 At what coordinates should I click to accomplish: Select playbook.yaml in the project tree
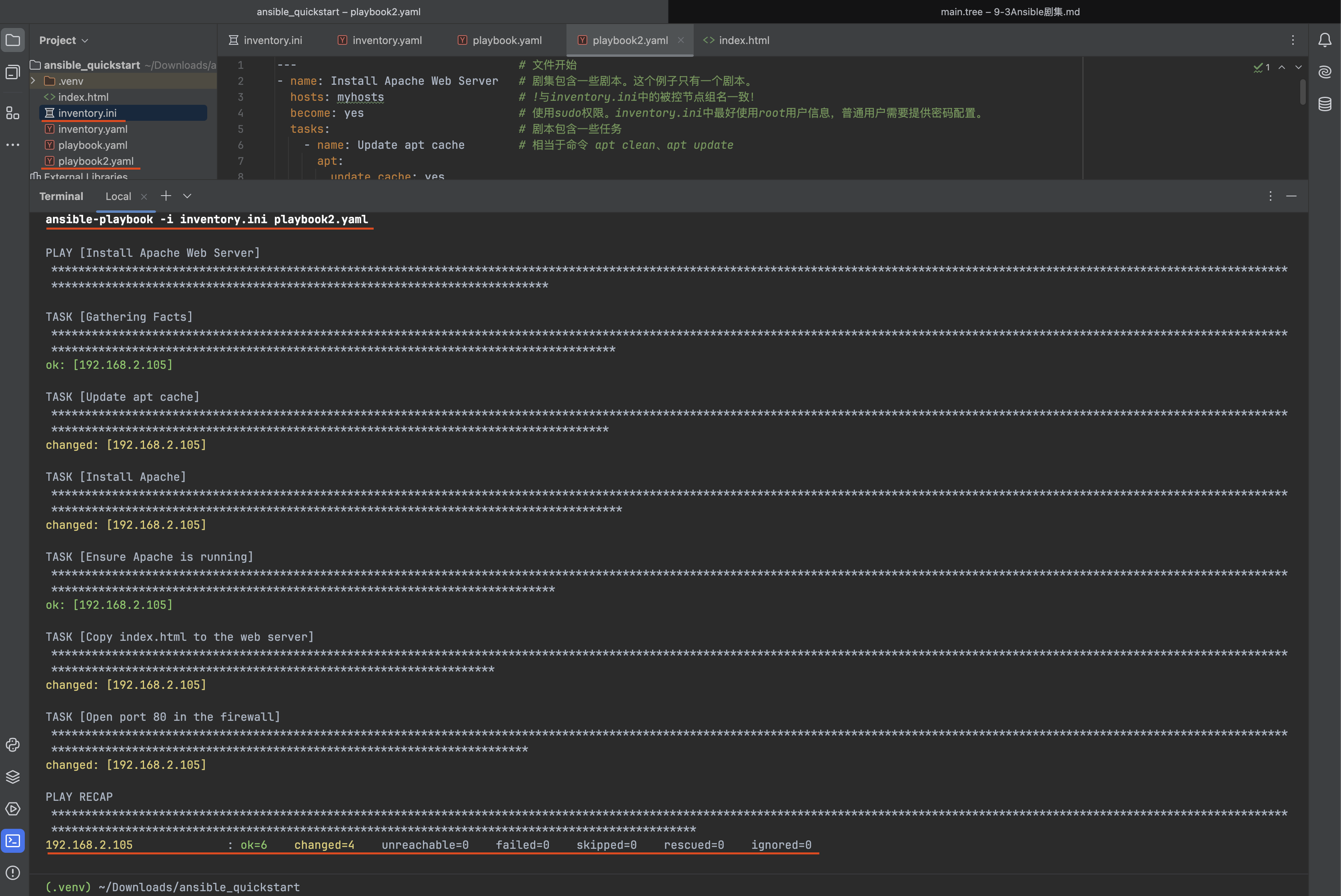[92, 145]
